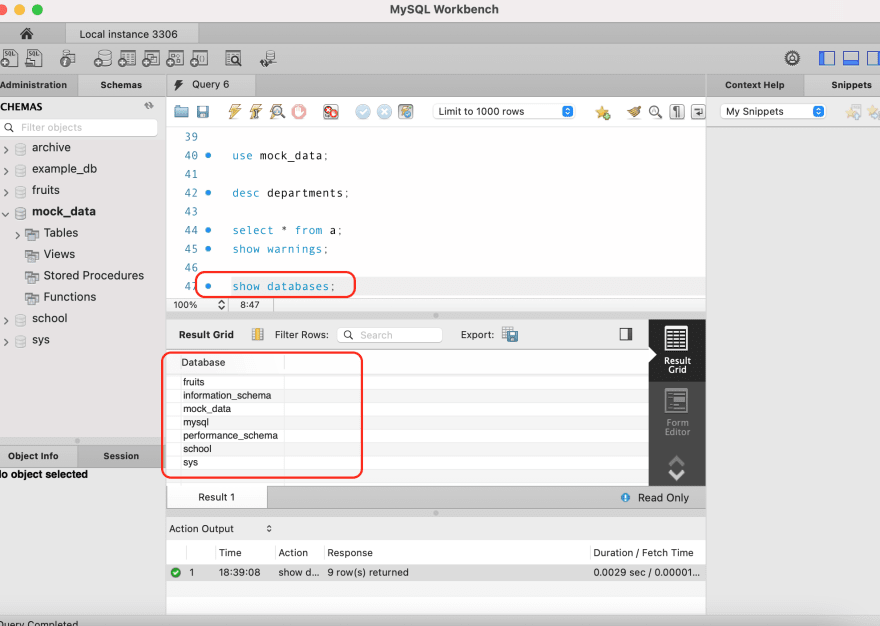
Task: Beautify the SQL script broom icon
Action: point(634,112)
